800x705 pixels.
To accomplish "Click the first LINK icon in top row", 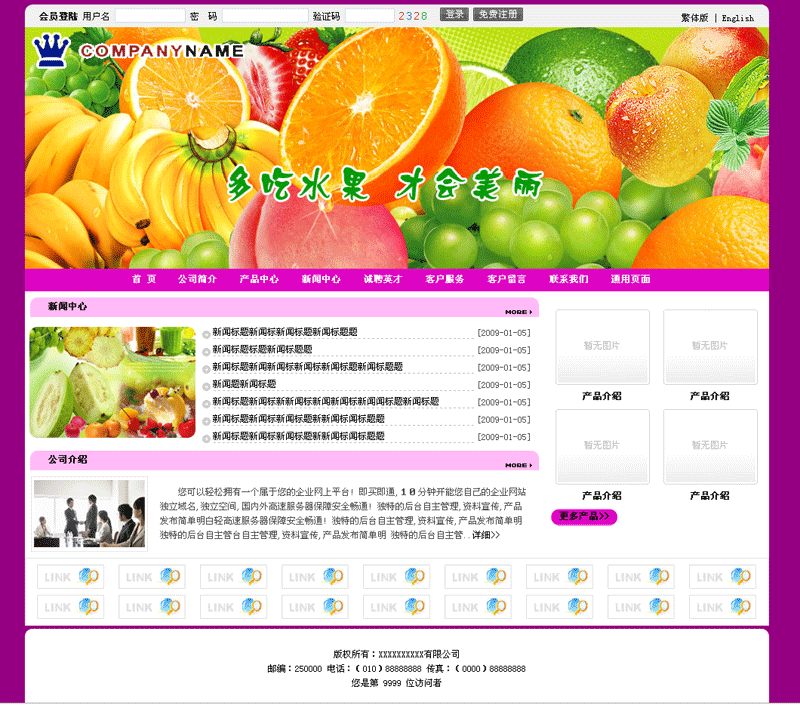I will coord(70,577).
